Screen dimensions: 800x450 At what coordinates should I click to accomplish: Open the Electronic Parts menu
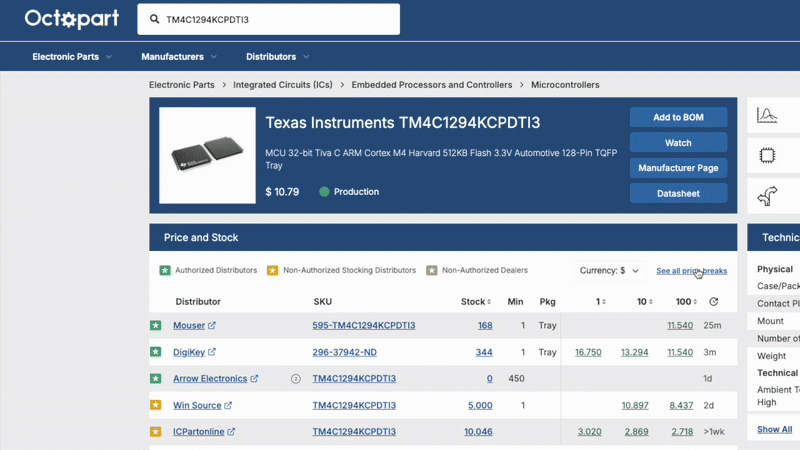[x=65, y=57]
